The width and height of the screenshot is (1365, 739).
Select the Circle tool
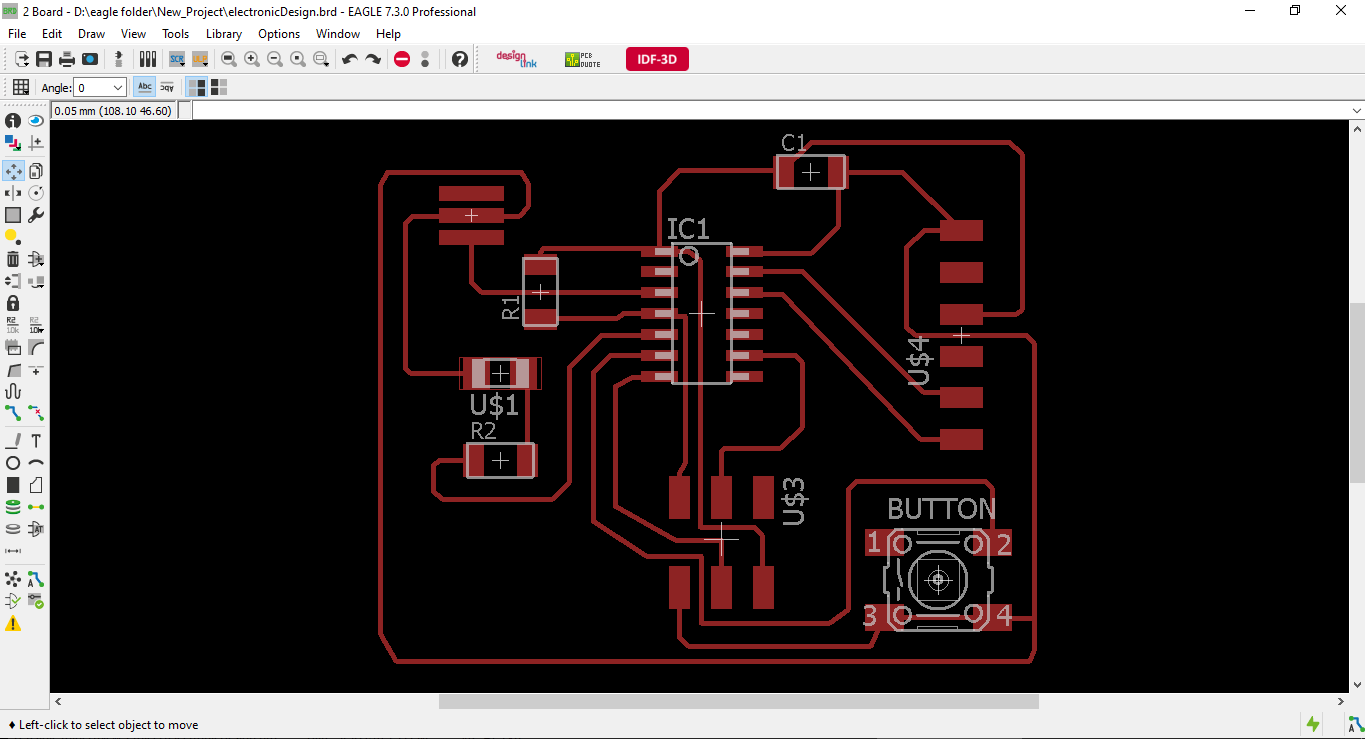point(13,463)
